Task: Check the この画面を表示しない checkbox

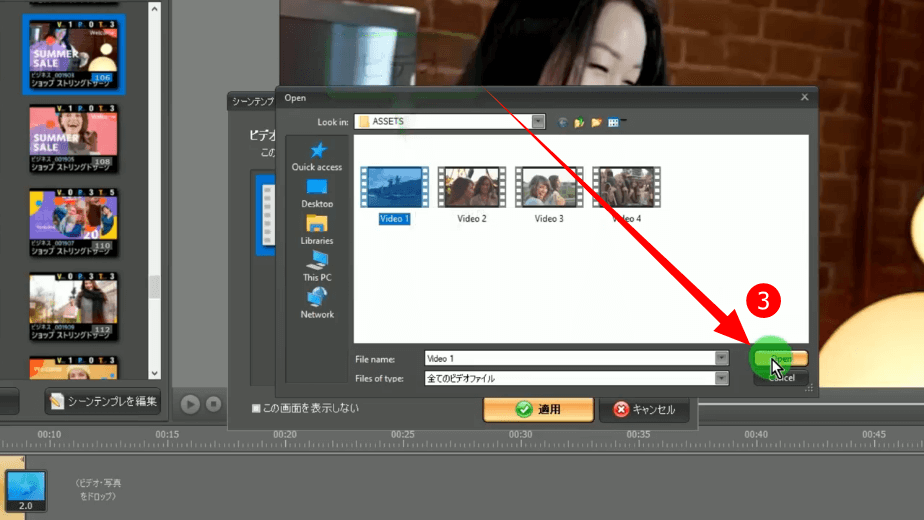Action: click(x=256, y=408)
